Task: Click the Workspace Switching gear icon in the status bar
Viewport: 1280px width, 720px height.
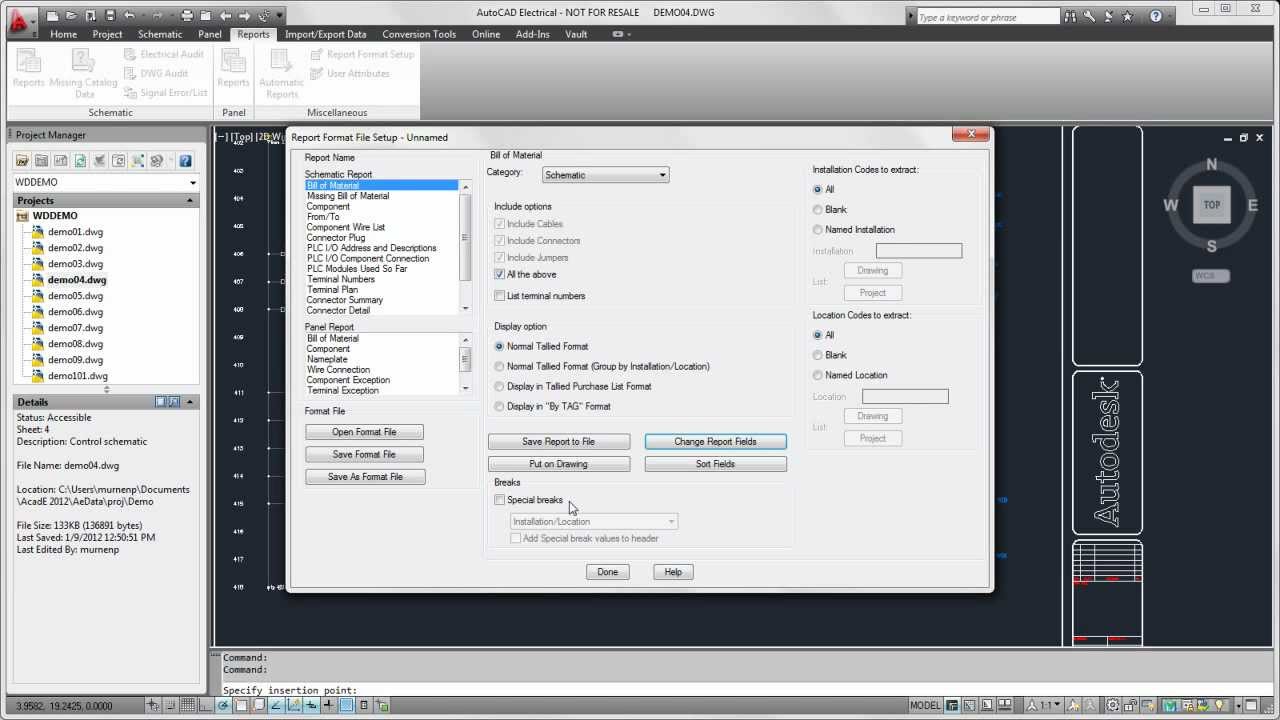Action: pyautogui.click(x=1112, y=706)
